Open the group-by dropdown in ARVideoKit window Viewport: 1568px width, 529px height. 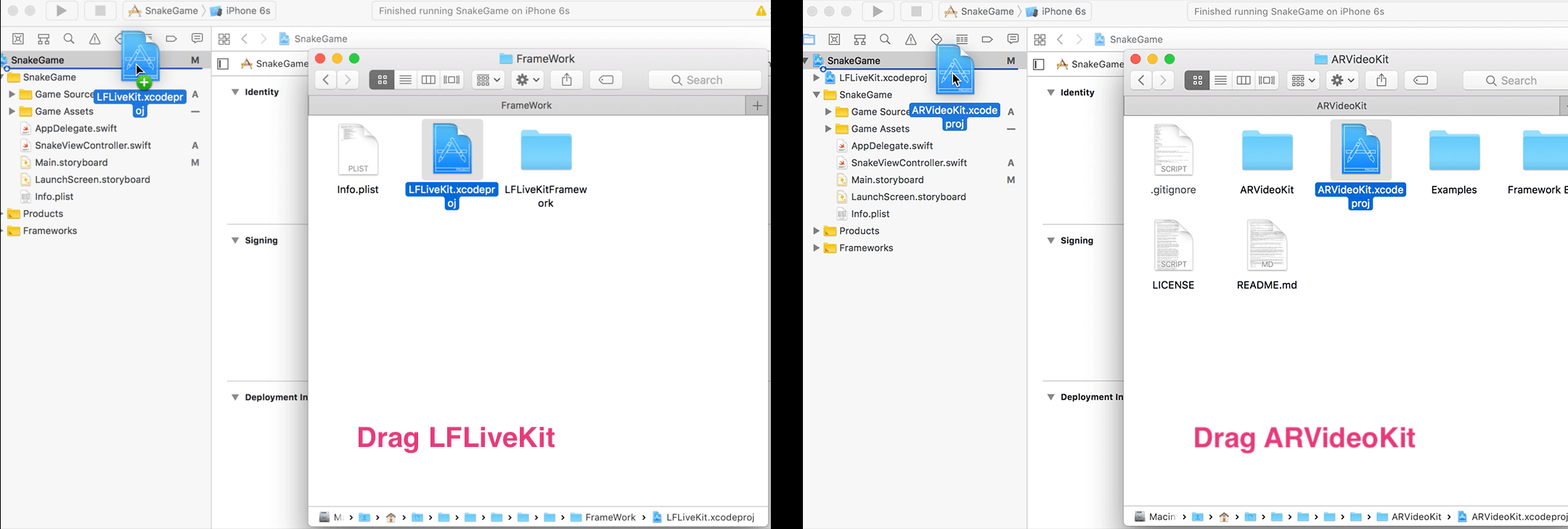coord(1303,81)
